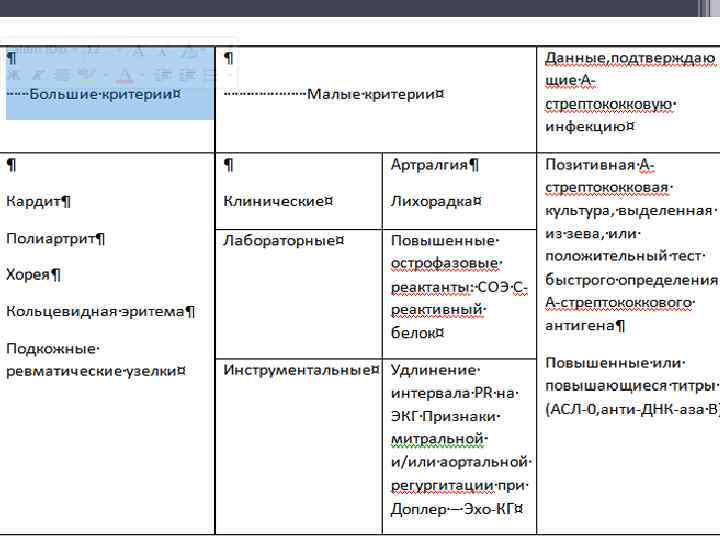Click the cell text "Лабораторные"
The height and width of the screenshot is (540, 720).
[279, 241]
